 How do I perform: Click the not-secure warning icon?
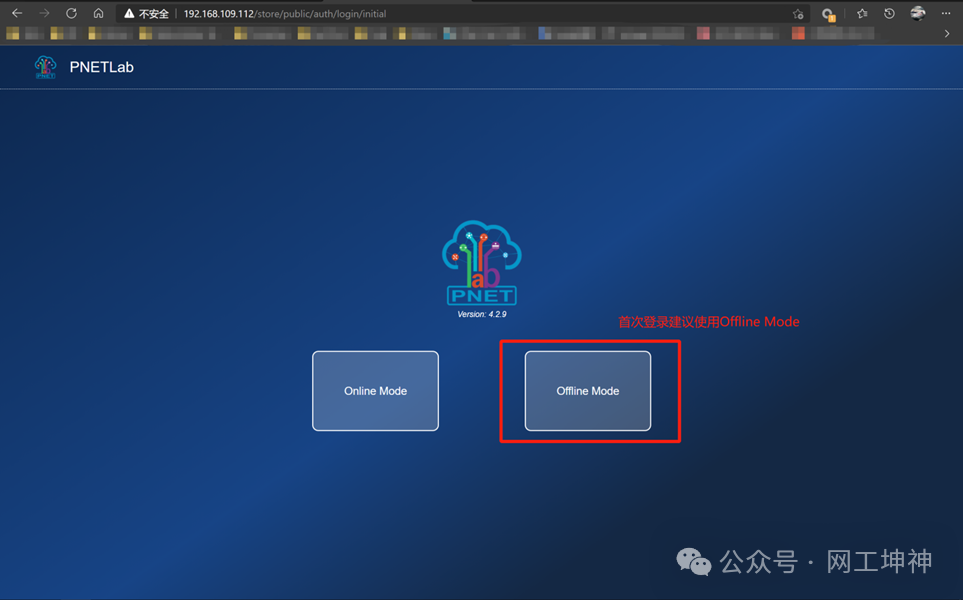point(129,14)
